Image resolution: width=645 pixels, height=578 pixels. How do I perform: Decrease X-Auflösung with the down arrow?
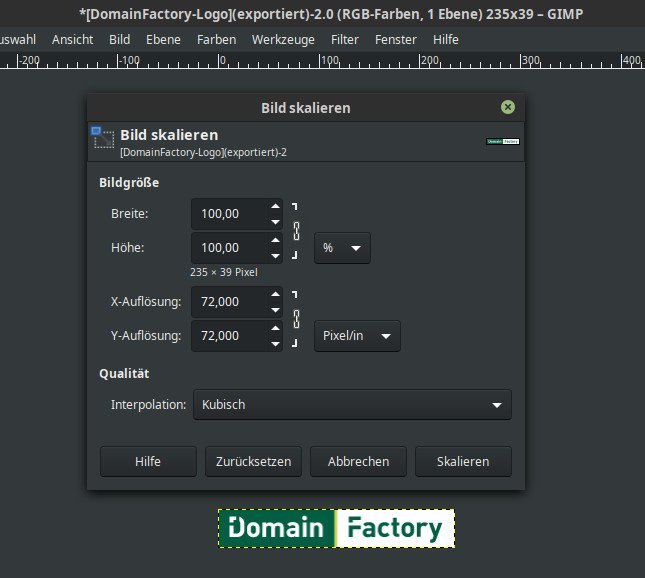(x=276, y=310)
